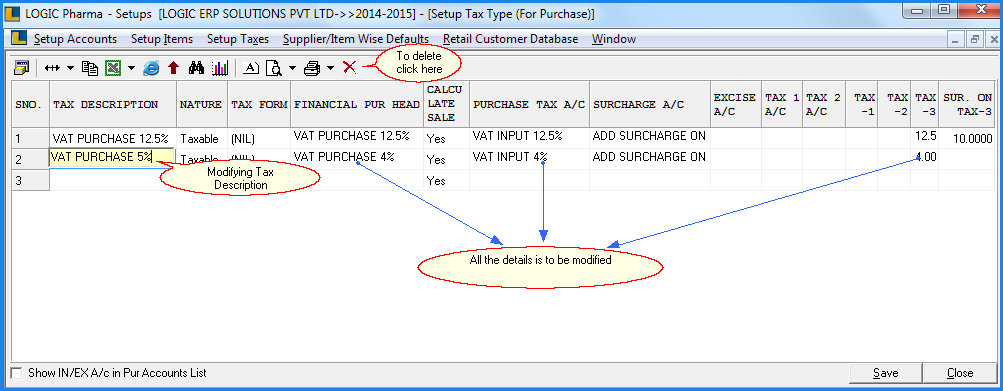The height and width of the screenshot is (391, 1003).
Task: Open the print preview dropdown arrow
Action: [292, 67]
